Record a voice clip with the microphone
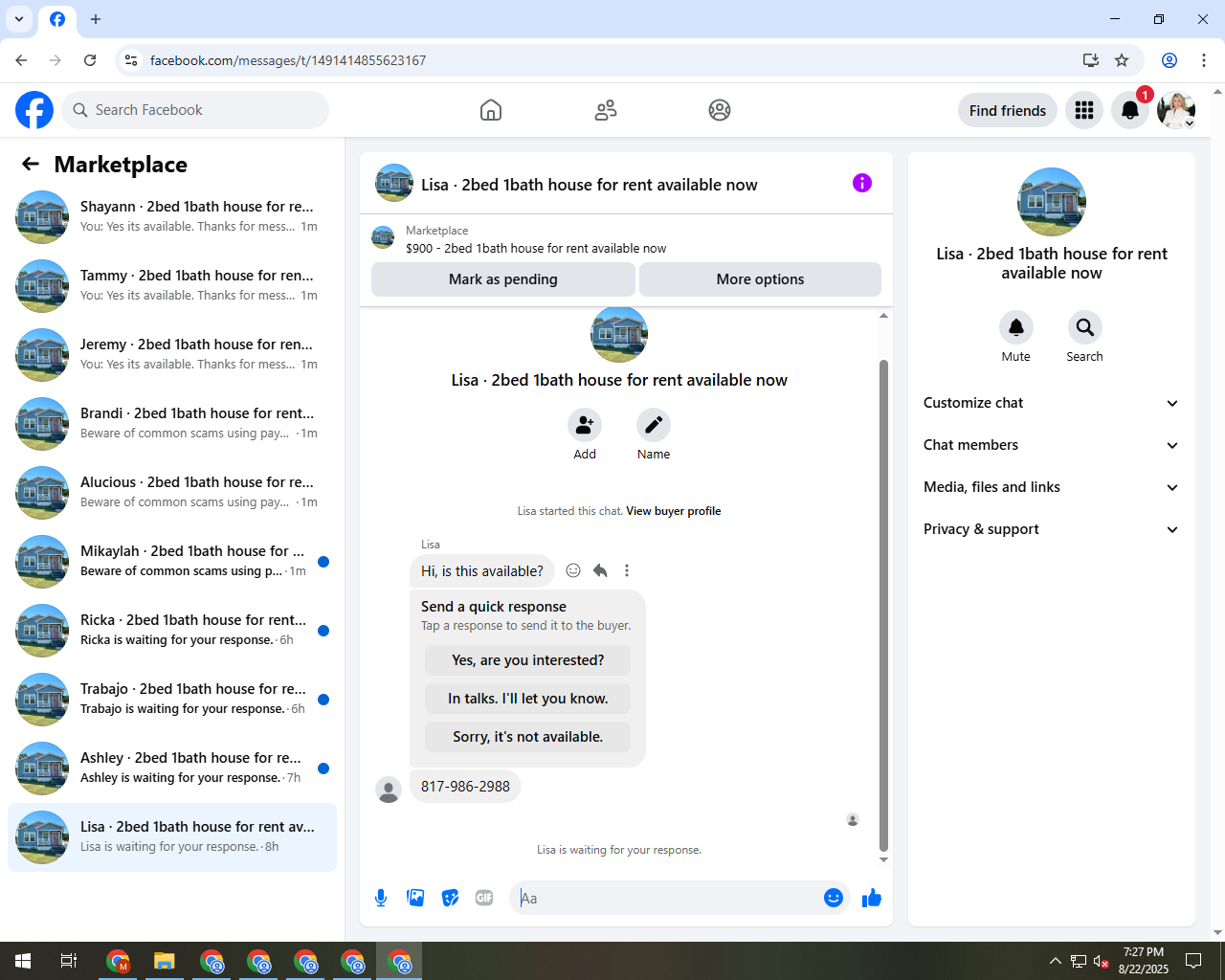The width and height of the screenshot is (1225, 980). (x=381, y=898)
